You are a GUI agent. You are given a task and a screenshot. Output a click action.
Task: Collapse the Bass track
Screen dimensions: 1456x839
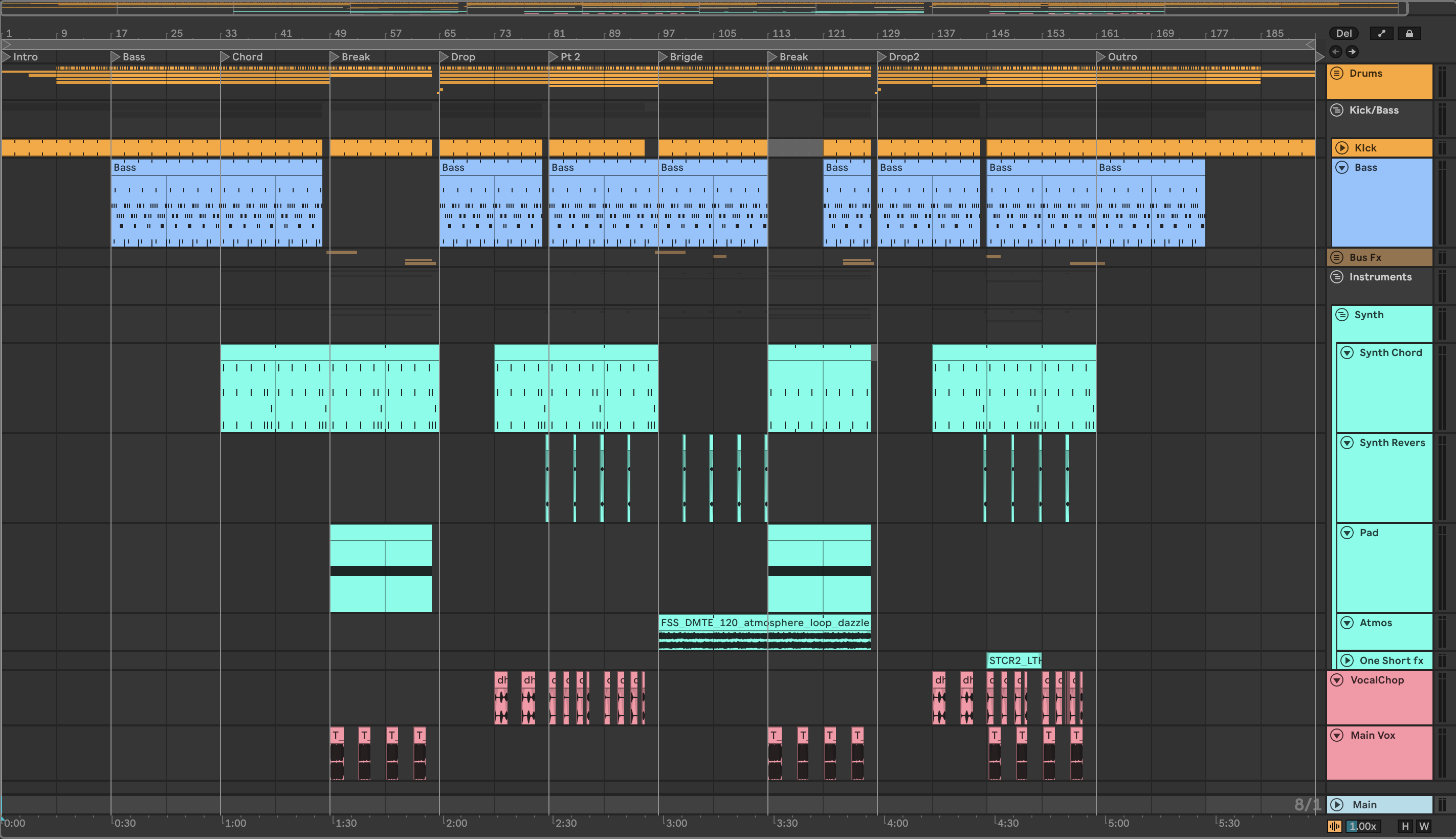pos(1342,167)
